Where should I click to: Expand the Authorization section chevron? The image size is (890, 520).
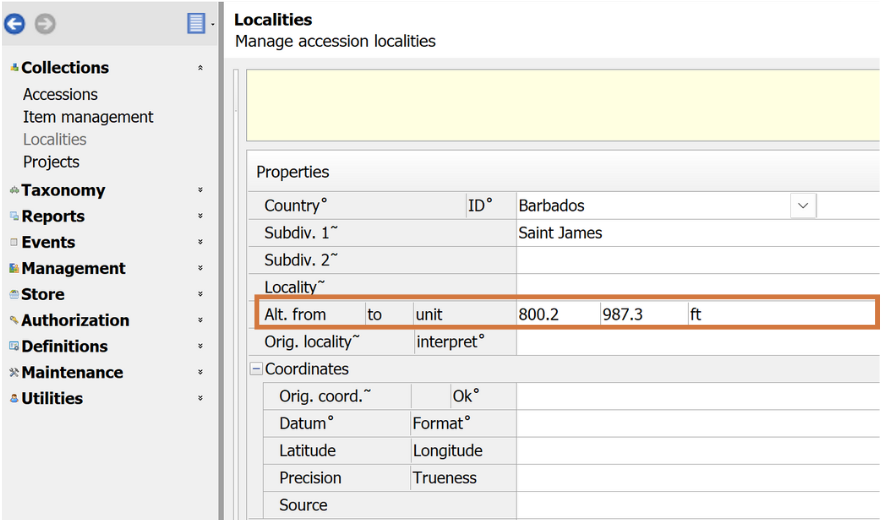200,320
